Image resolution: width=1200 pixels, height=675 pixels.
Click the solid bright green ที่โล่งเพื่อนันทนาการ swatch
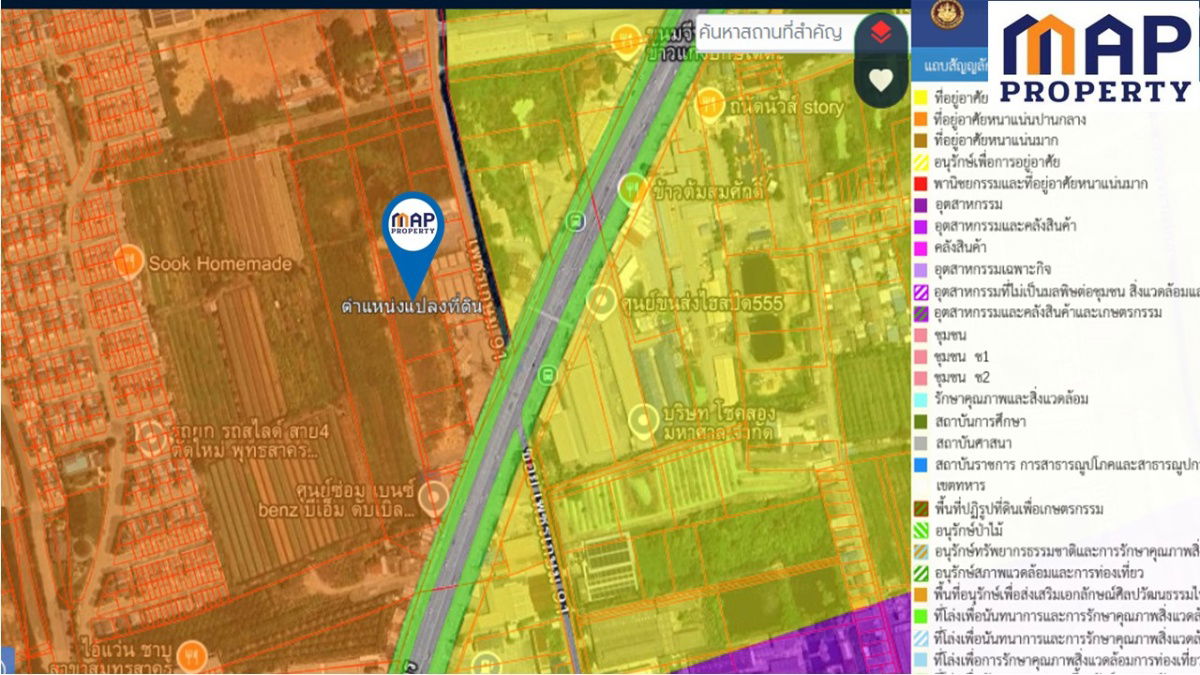919,616
